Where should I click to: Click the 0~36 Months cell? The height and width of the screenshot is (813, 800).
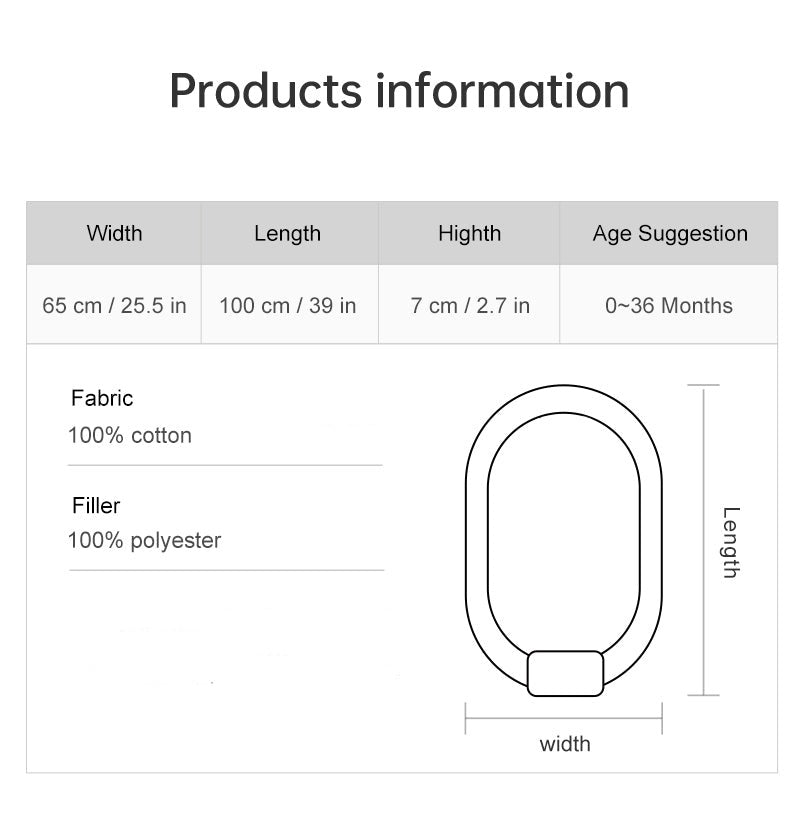click(669, 305)
